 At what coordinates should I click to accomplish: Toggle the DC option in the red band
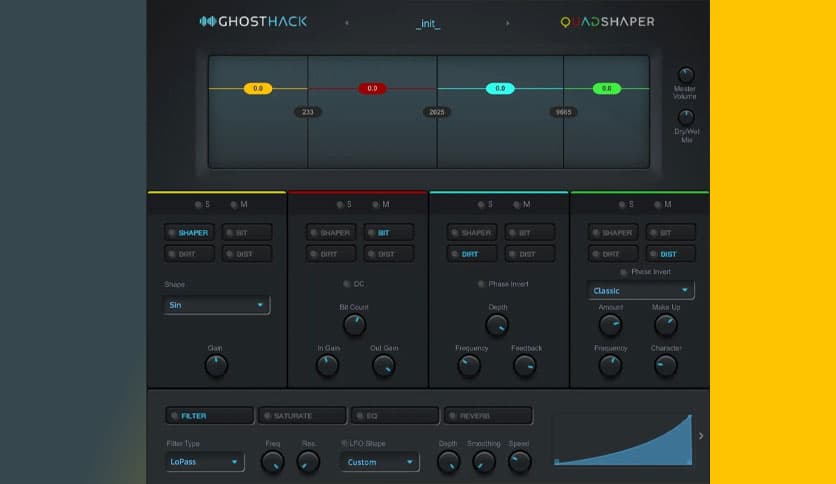(x=347, y=284)
